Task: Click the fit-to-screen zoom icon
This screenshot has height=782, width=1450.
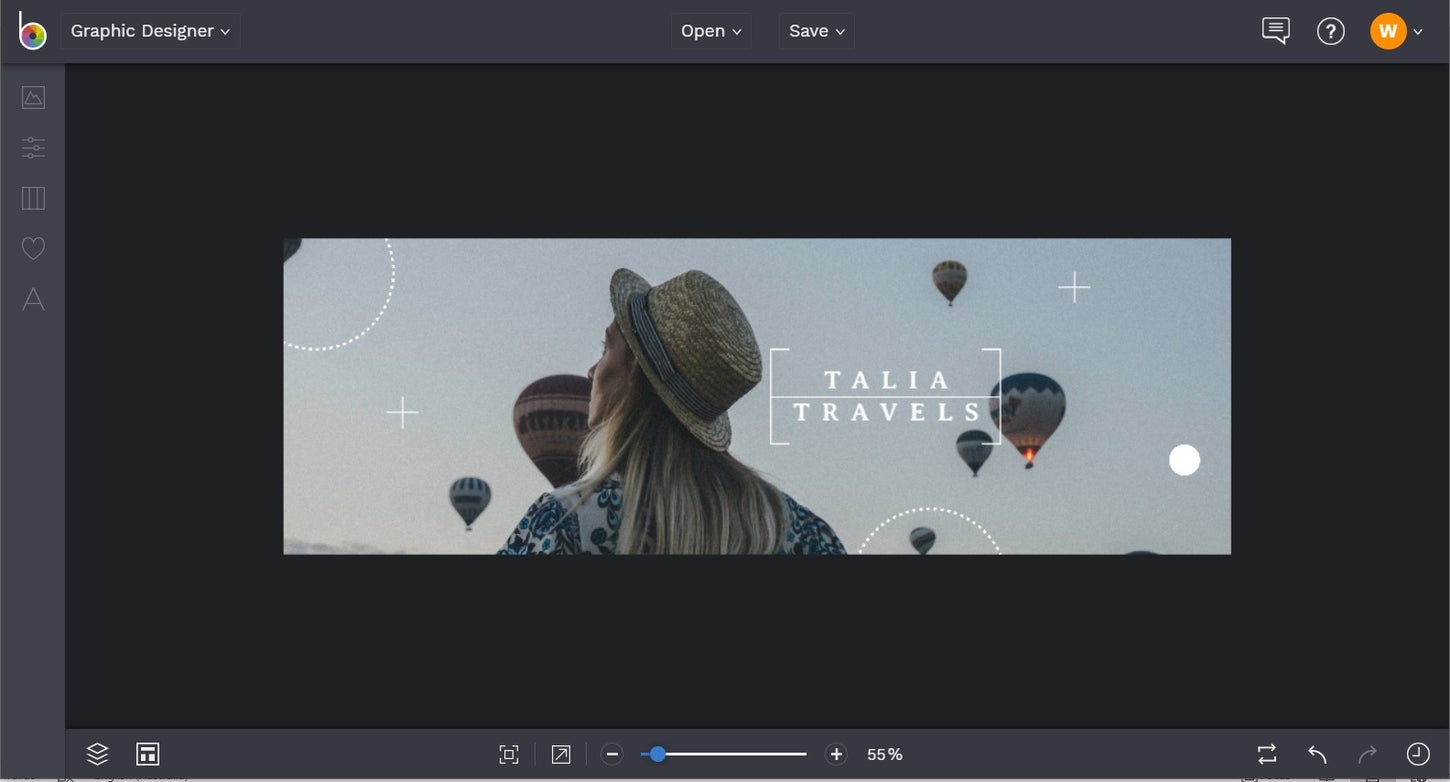Action: tap(509, 754)
